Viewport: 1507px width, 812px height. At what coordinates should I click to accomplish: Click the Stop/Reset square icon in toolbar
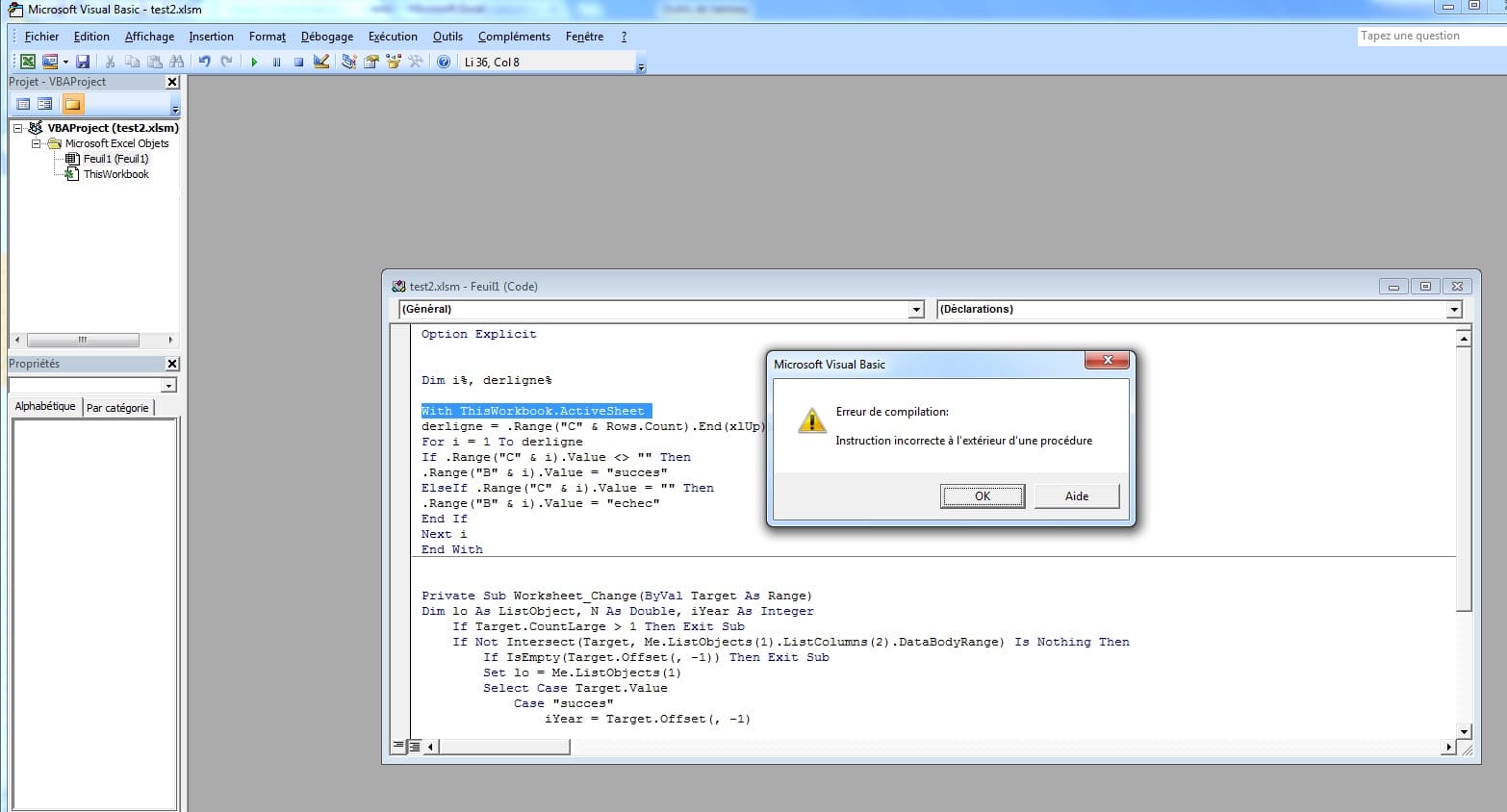[x=298, y=62]
